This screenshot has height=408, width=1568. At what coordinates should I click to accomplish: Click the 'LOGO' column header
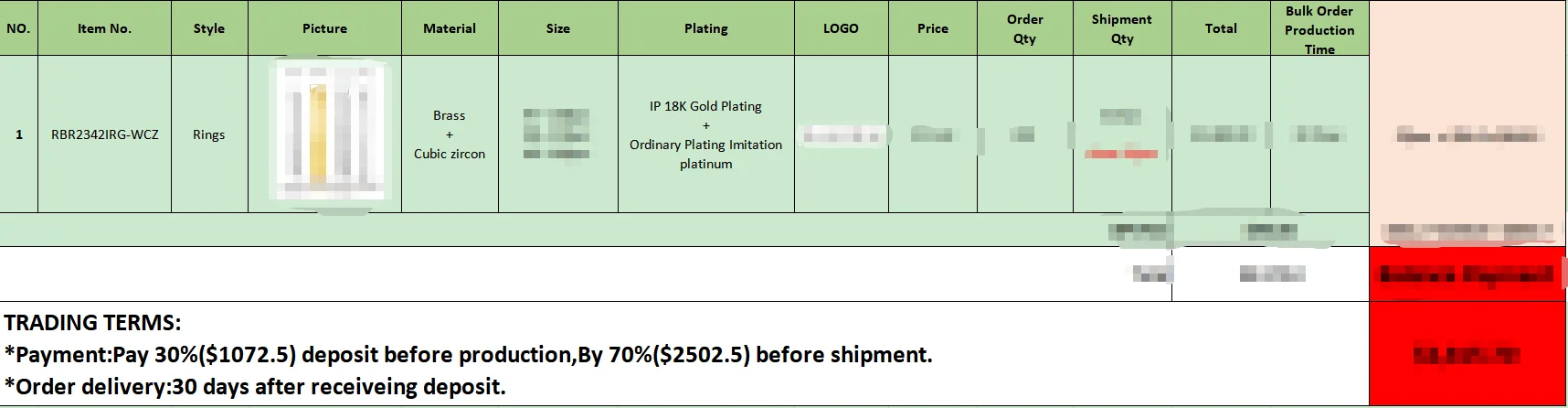[841, 28]
